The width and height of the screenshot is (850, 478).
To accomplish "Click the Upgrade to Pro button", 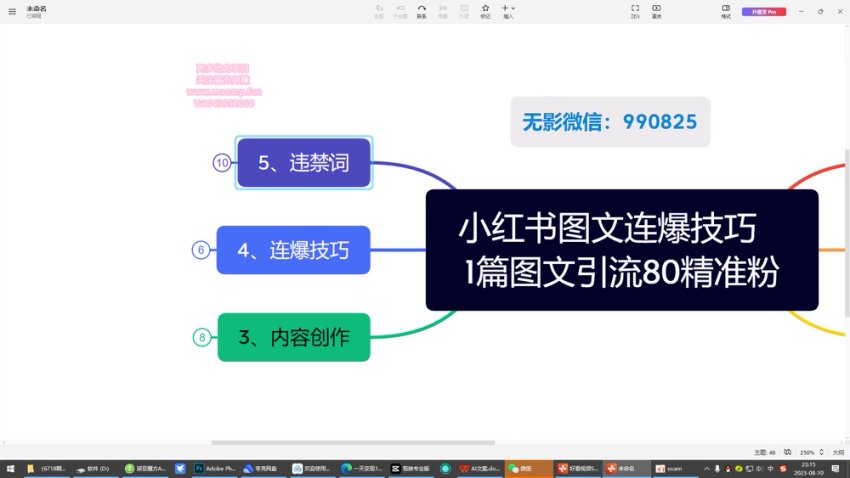I will point(764,11).
